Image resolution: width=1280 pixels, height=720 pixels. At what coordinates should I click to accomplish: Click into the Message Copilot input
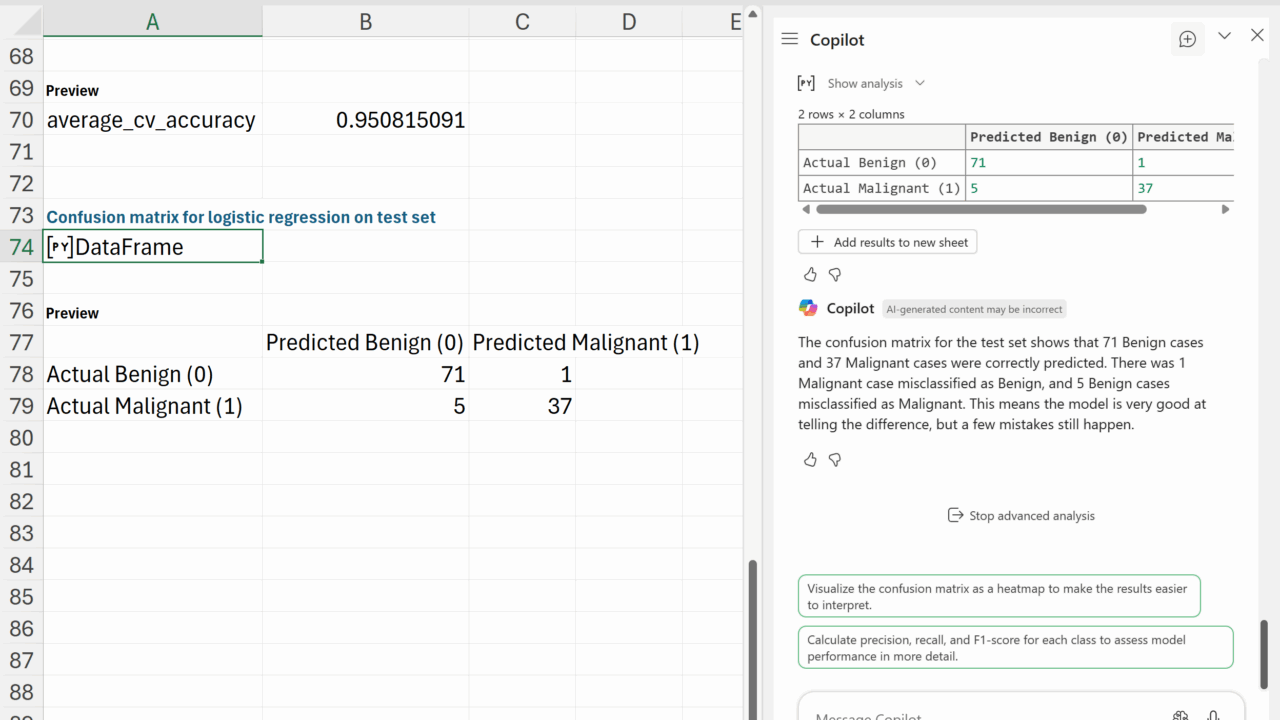click(x=980, y=712)
